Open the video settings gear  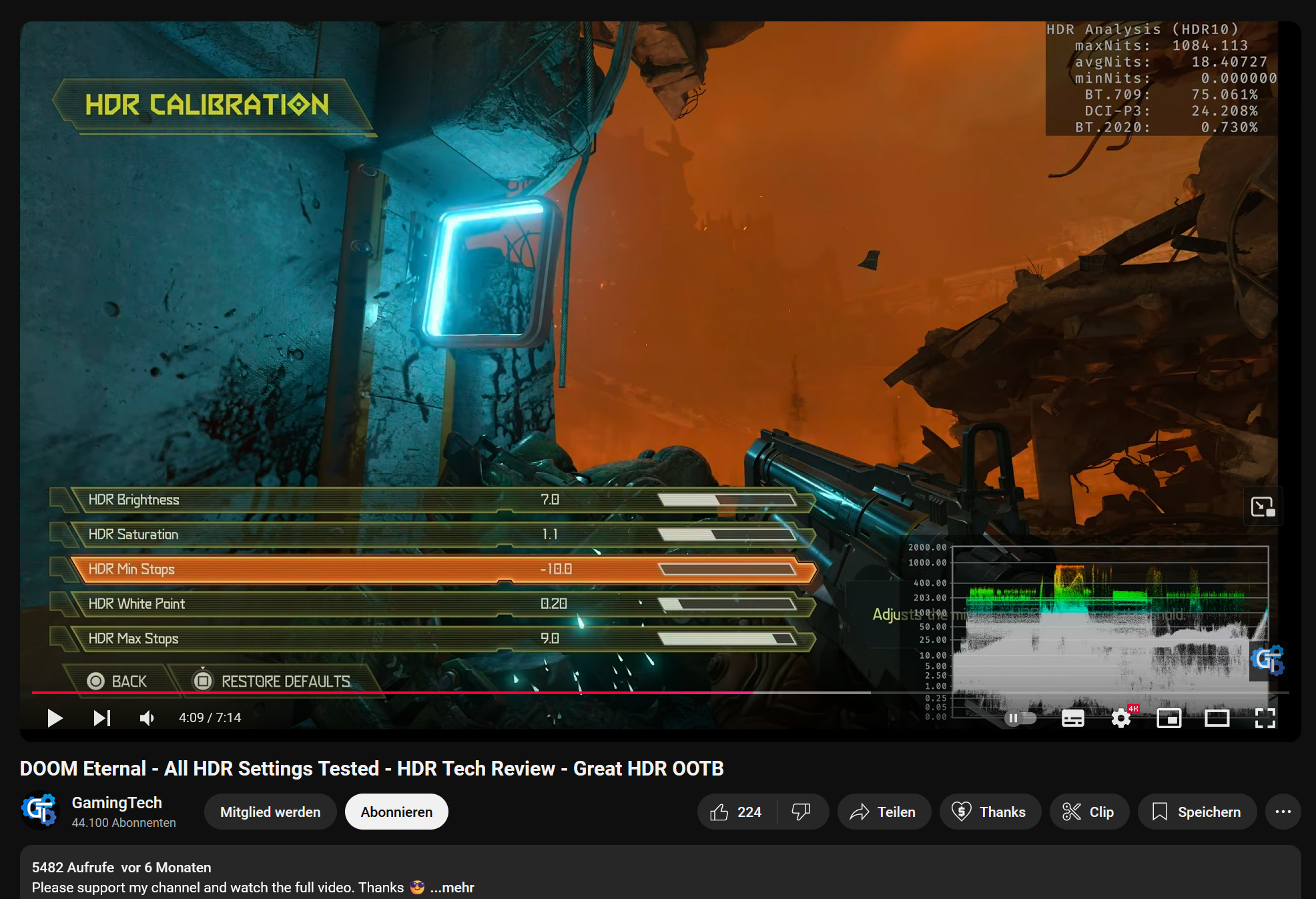1121,718
